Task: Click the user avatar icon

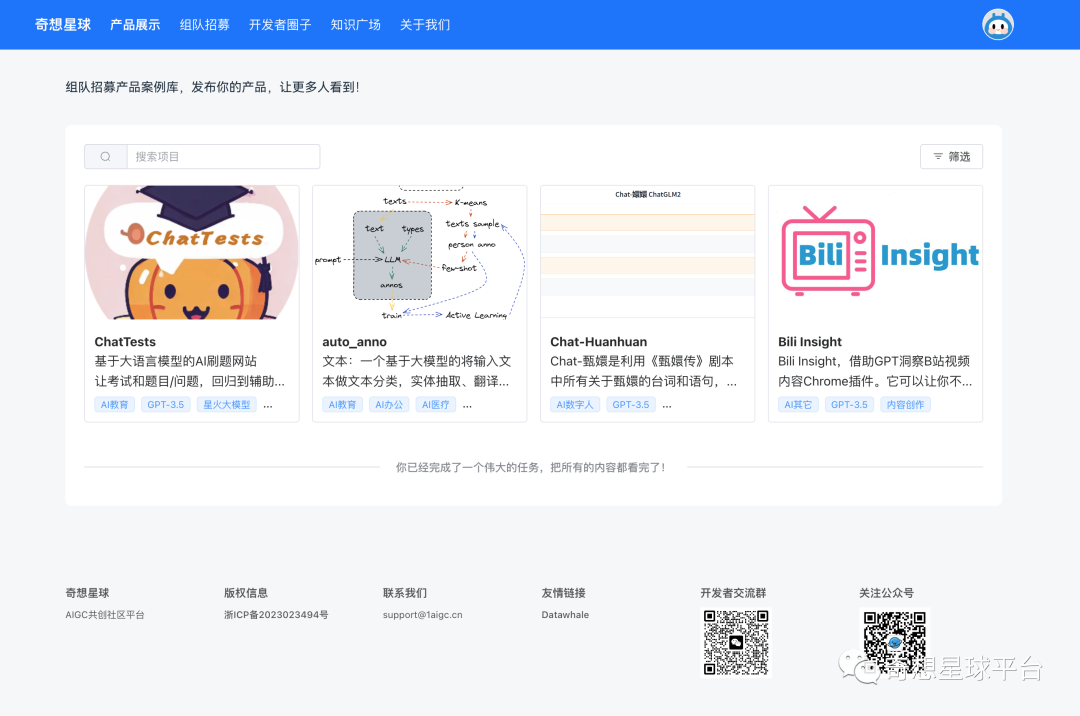Action: (997, 25)
